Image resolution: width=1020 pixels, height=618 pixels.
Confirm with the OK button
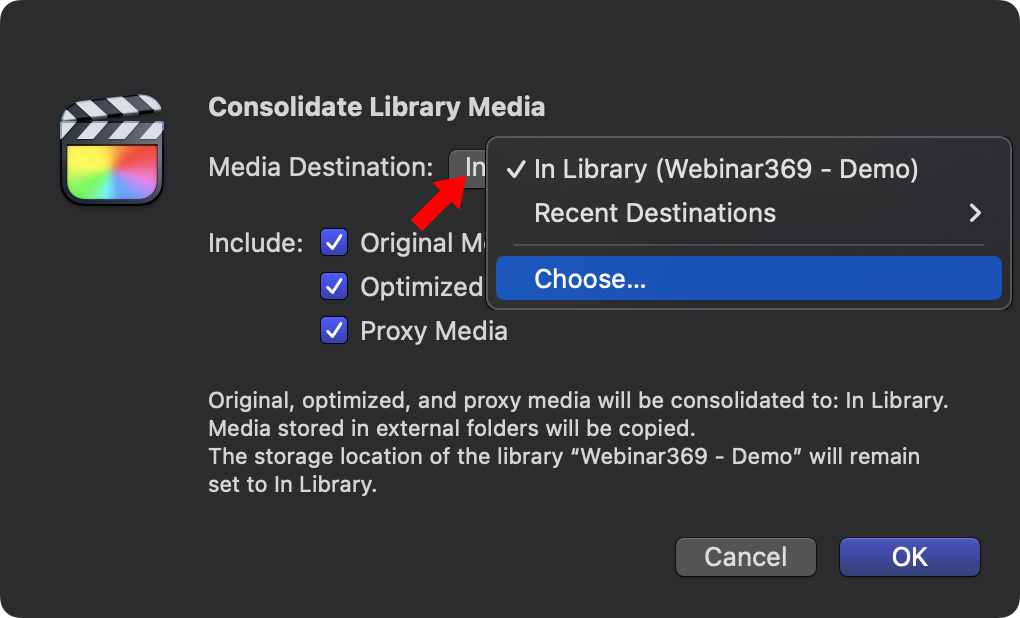[x=909, y=557]
